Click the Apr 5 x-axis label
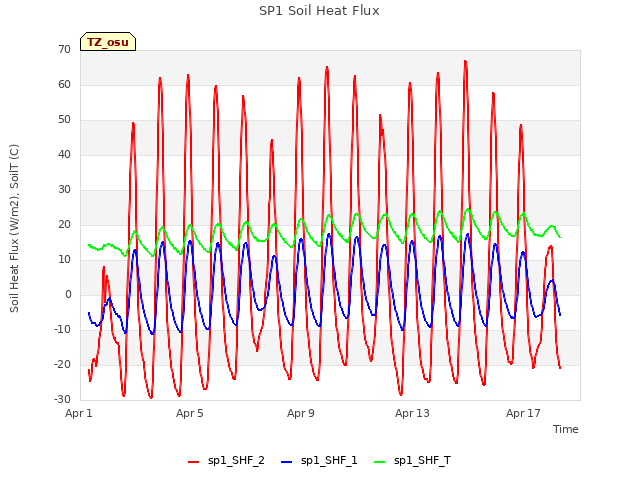Screen dimensions: 640x480 190,413
